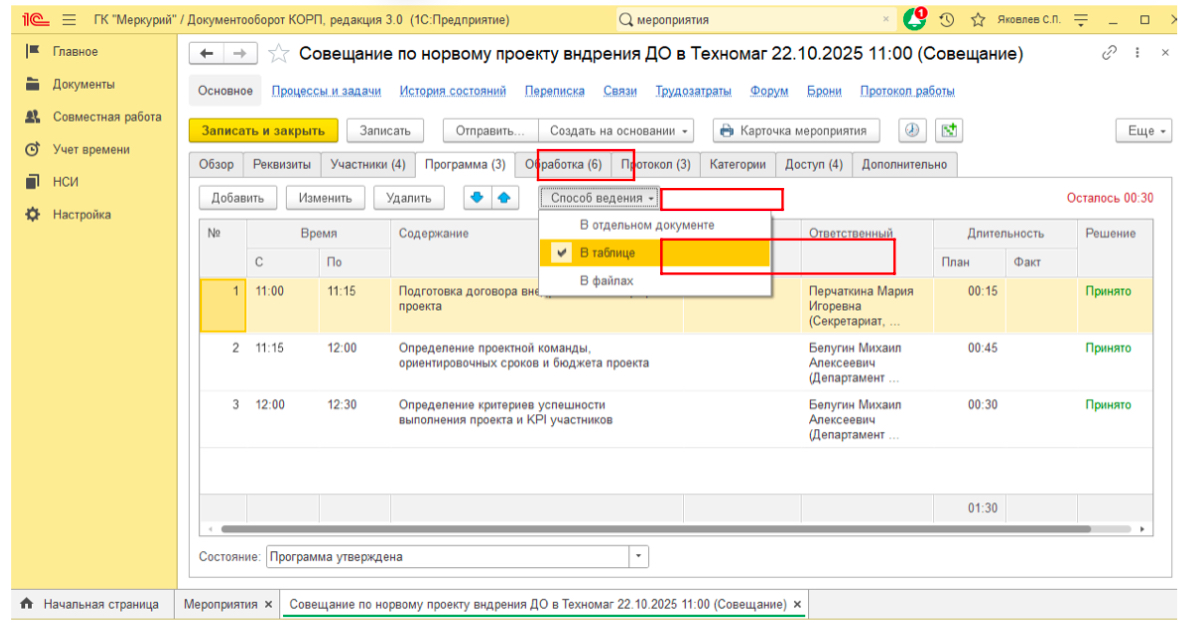
Task: Open Главное section in sidebar
Action: tap(75, 52)
